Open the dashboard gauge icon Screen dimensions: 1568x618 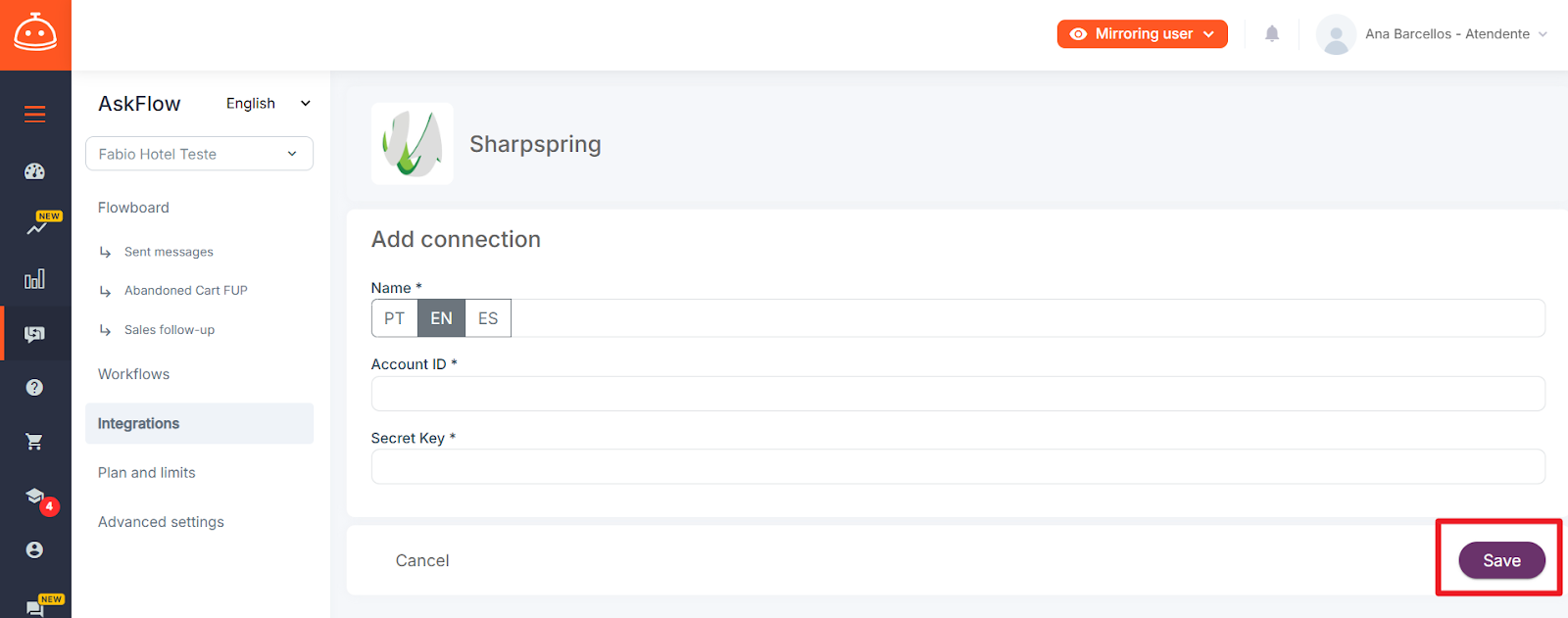tap(35, 171)
